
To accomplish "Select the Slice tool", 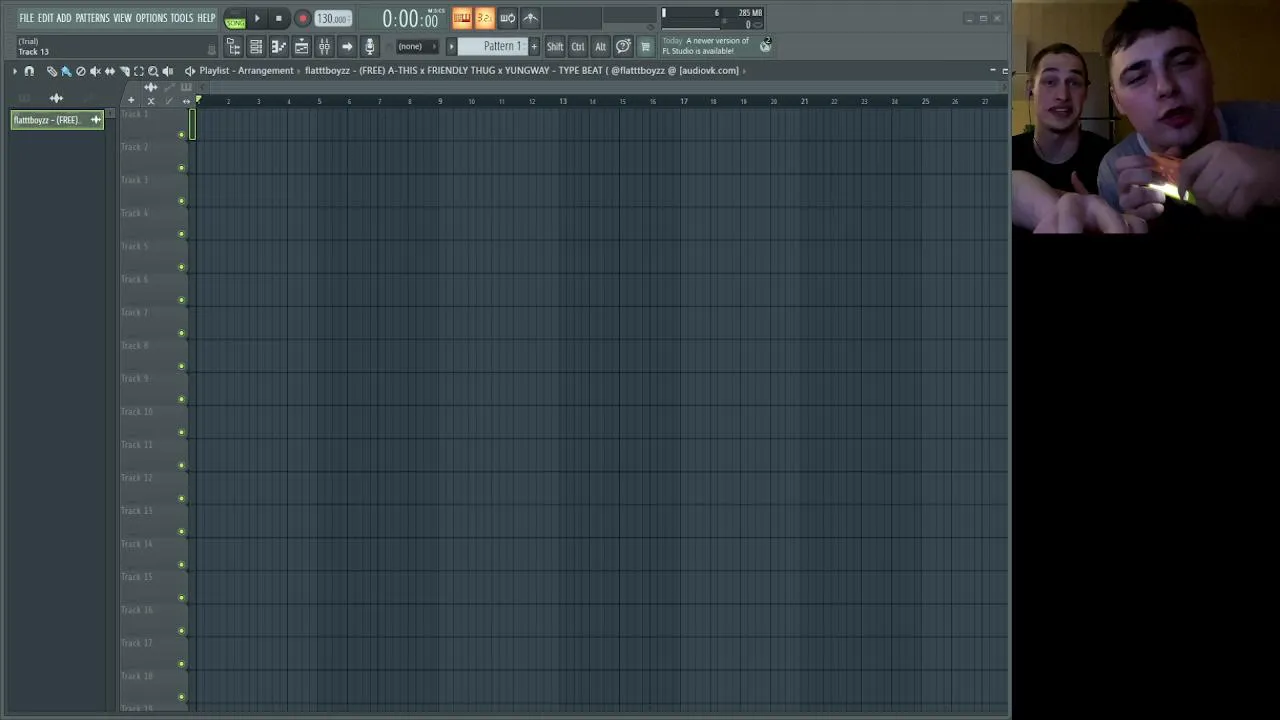I will click(x=124, y=71).
